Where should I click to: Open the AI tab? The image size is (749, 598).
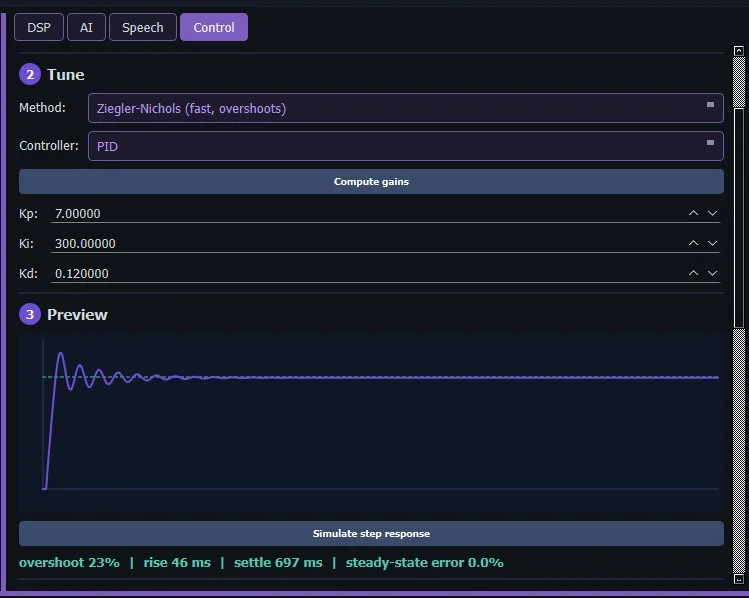pos(86,27)
